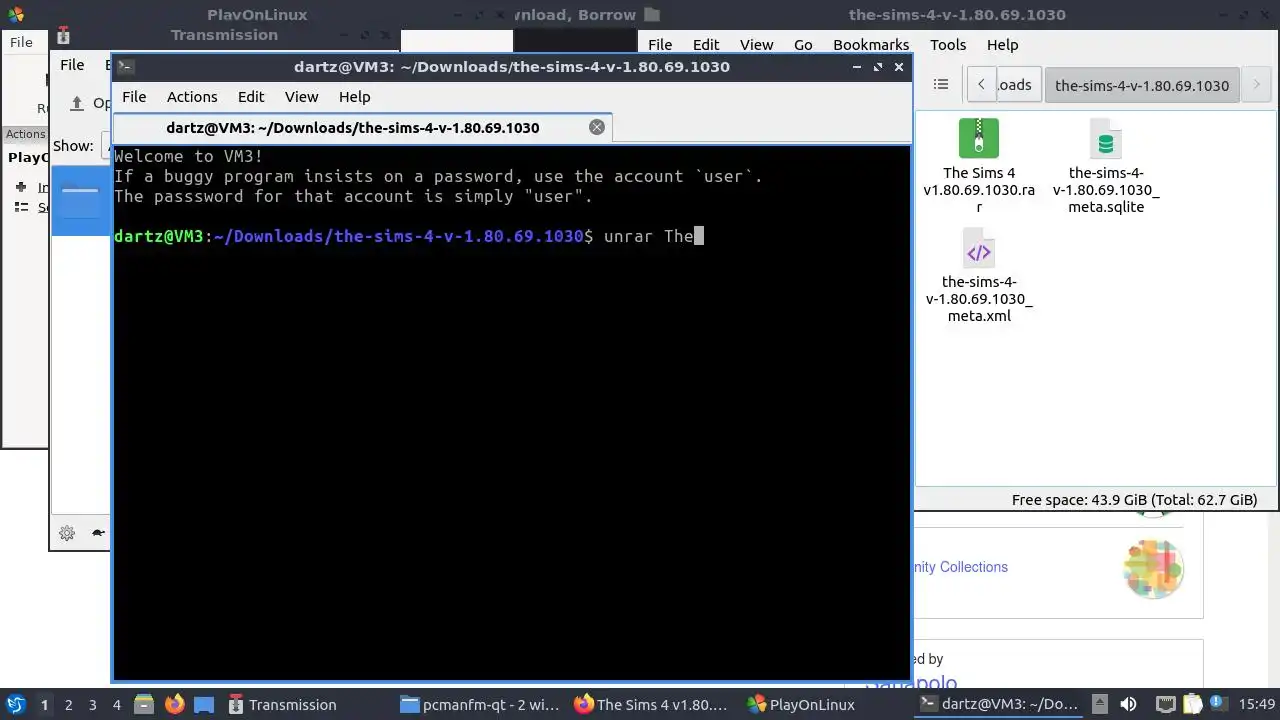
Task: Click the Transmission settings gear icon
Action: pyautogui.click(x=67, y=533)
